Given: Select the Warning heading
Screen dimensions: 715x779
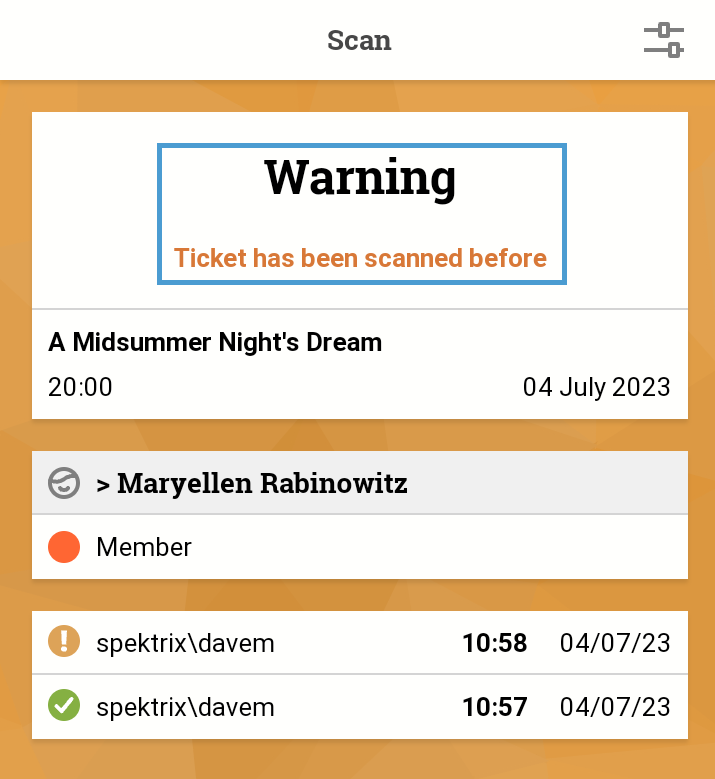Looking at the screenshot, I should click(x=360, y=179).
